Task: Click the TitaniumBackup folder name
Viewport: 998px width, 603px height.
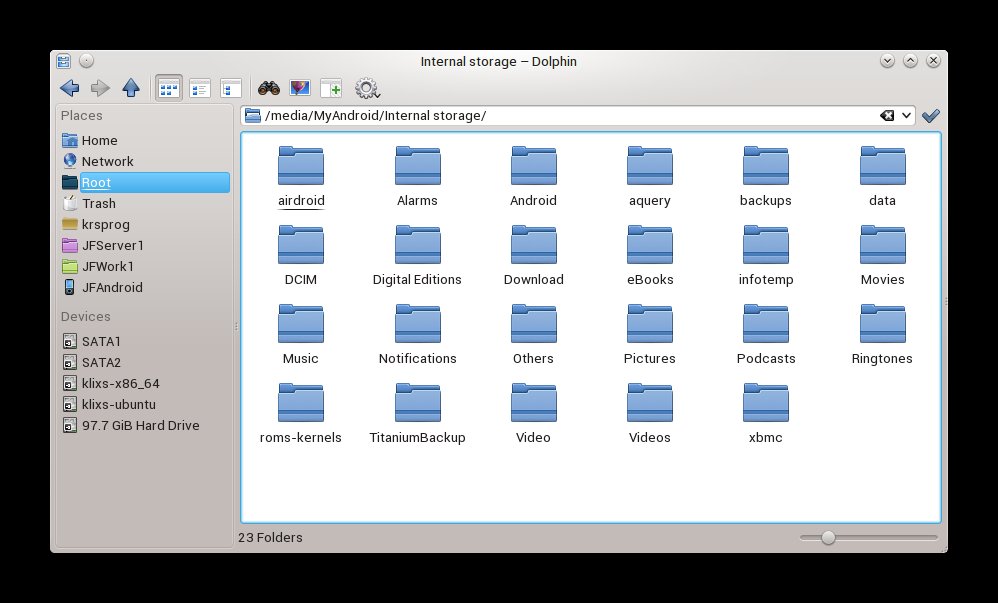Action: coord(418,437)
